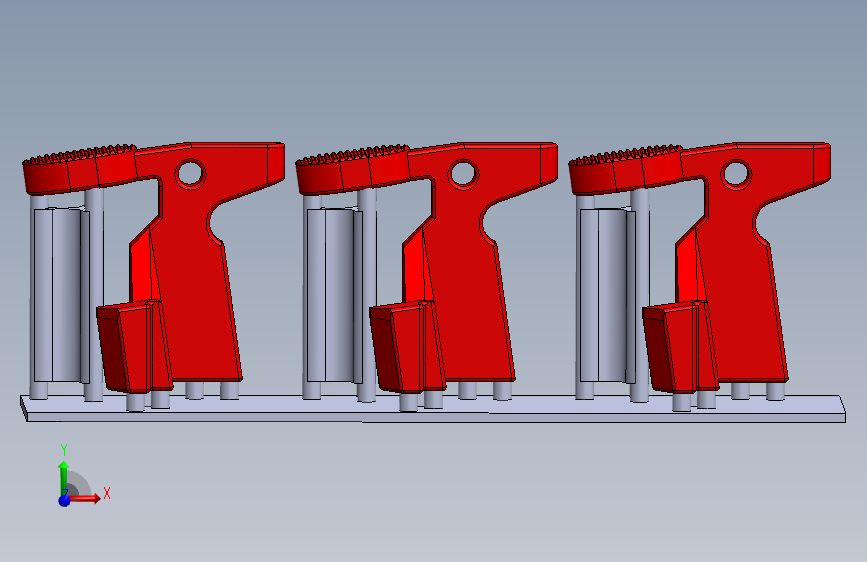Select the serrated top edge of the leftmost red part
This screenshot has height=562, width=867.
[80, 154]
